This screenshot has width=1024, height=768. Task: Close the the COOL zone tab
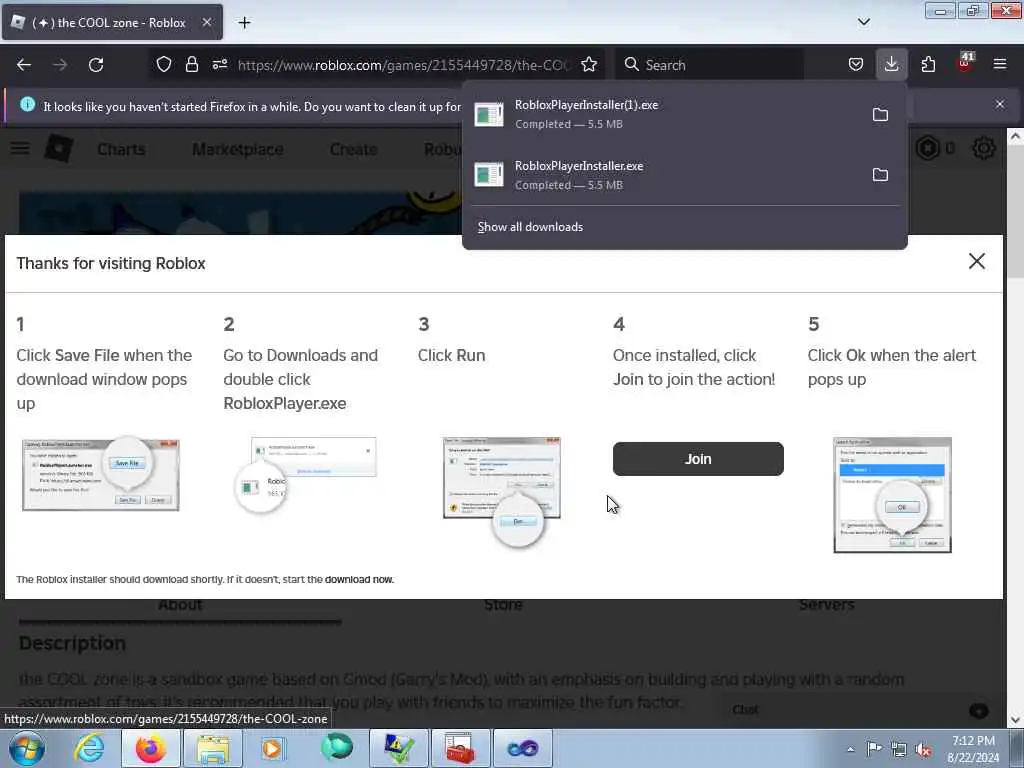206,22
